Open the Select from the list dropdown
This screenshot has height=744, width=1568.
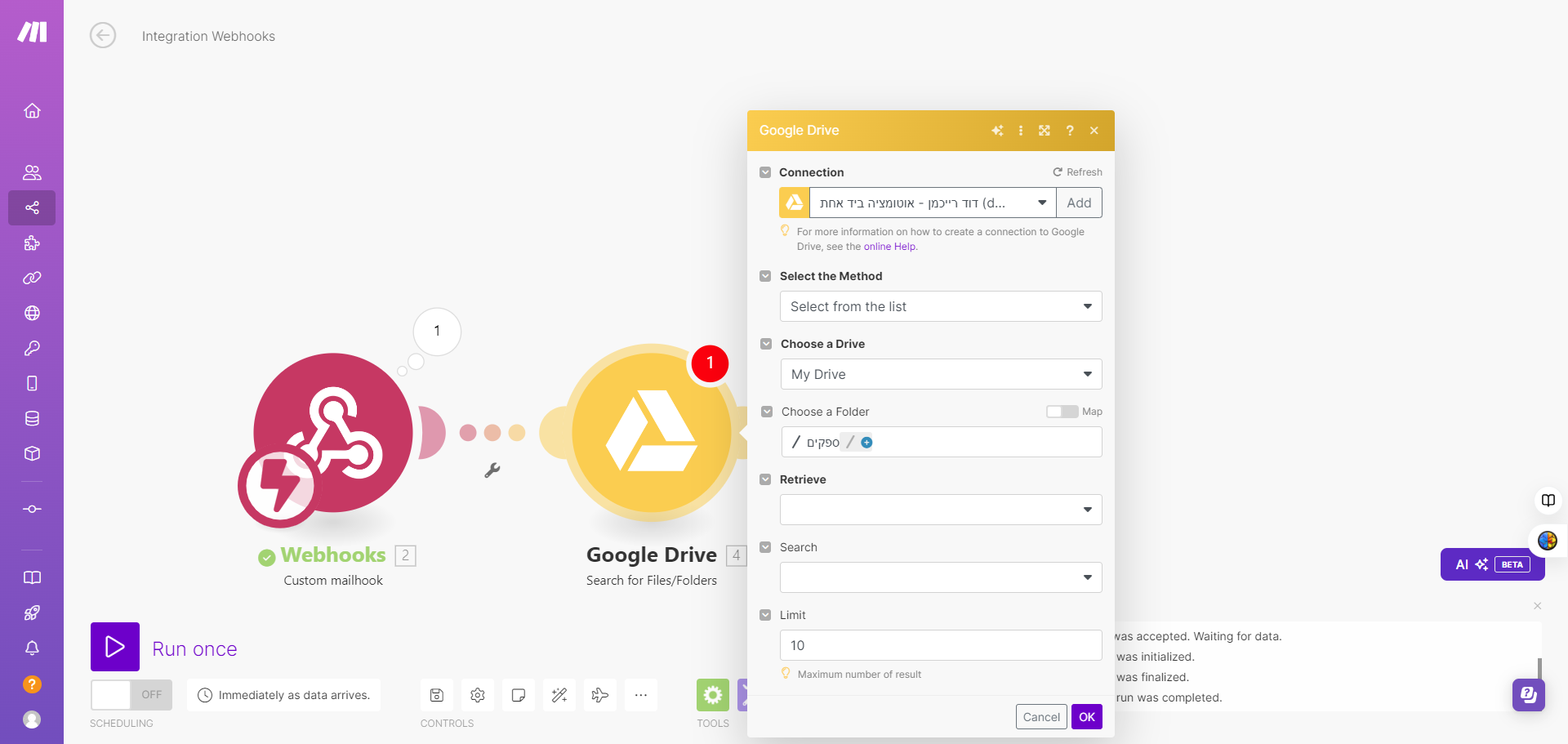pos(941,306)
